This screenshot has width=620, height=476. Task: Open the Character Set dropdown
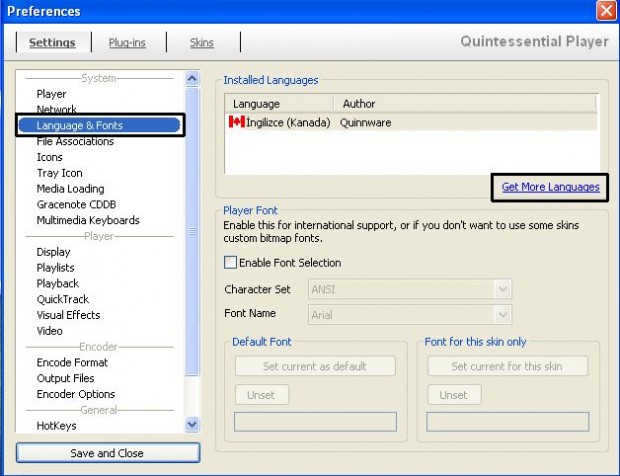click(410, 289)
